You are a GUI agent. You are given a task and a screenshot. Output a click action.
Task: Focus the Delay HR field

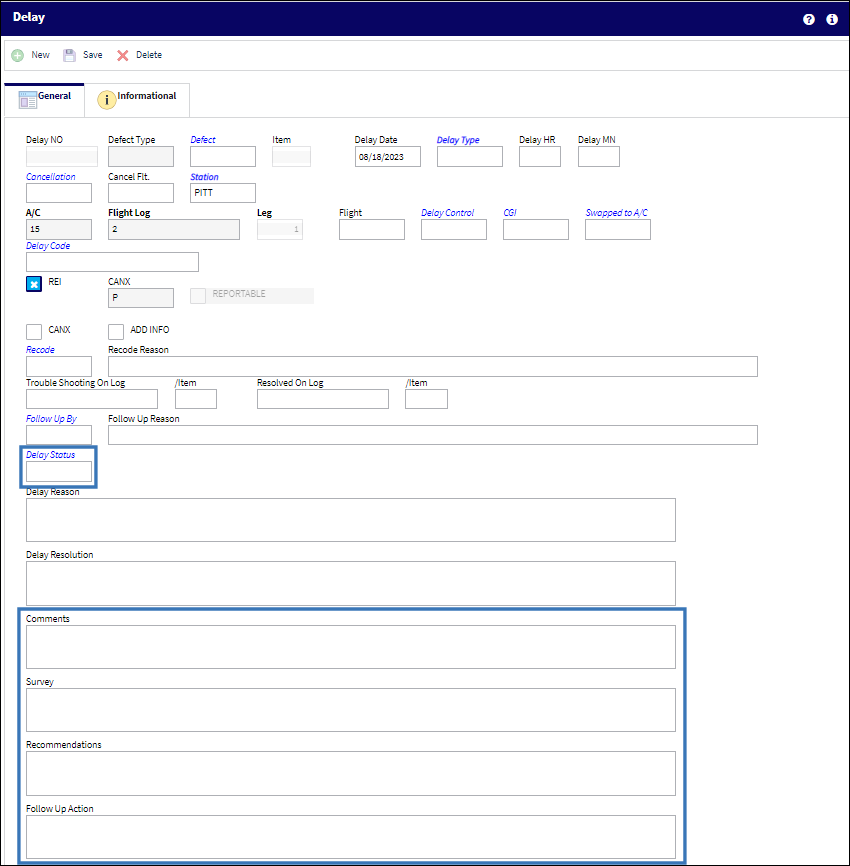pos(540,156)
